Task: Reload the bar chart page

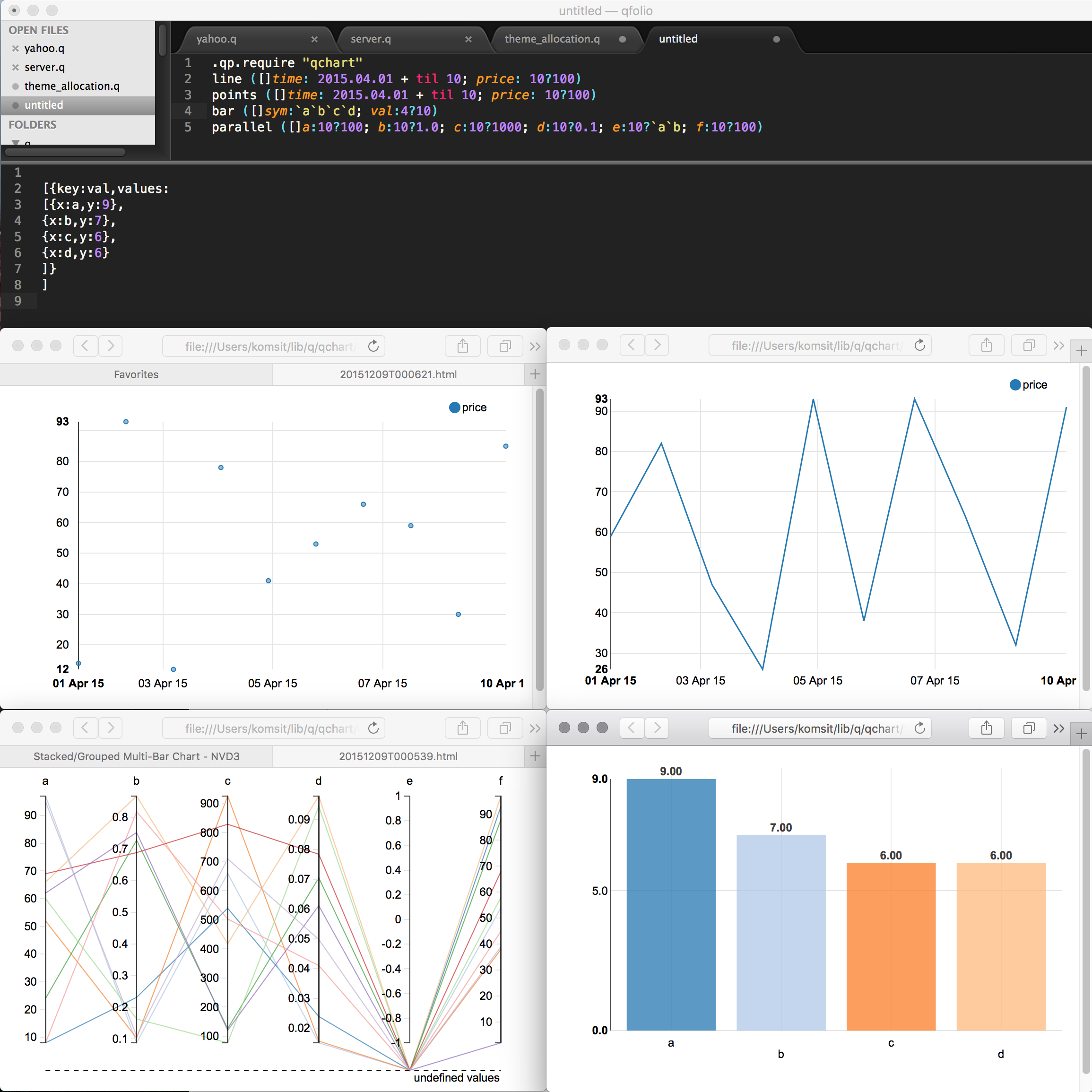Action: click(x=919, y=728)
